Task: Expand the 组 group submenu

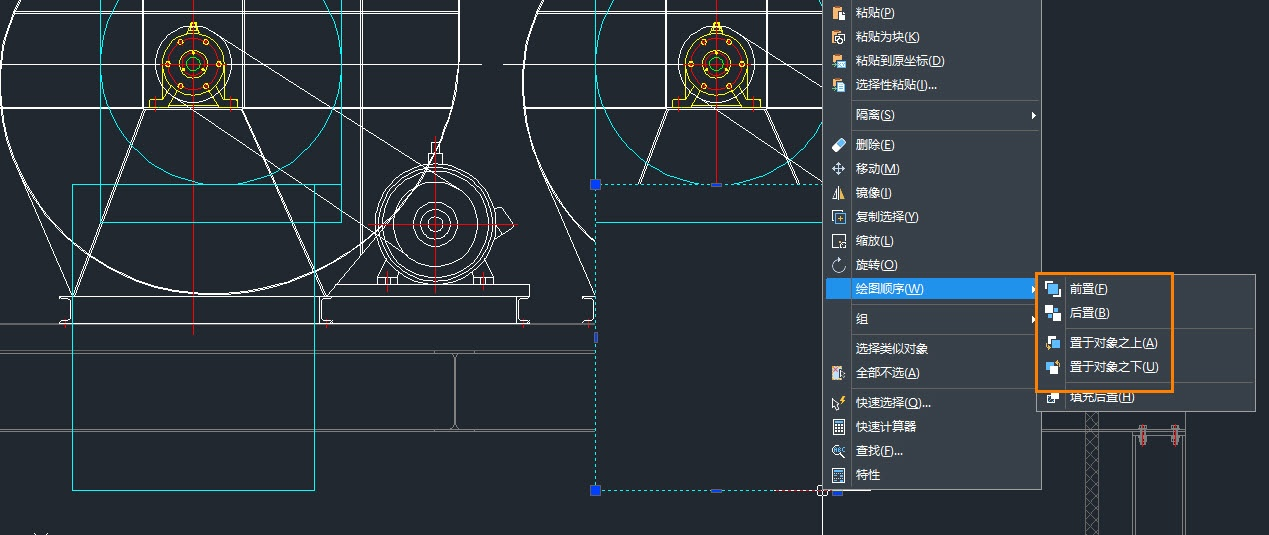Action: [x=931, y=319]
